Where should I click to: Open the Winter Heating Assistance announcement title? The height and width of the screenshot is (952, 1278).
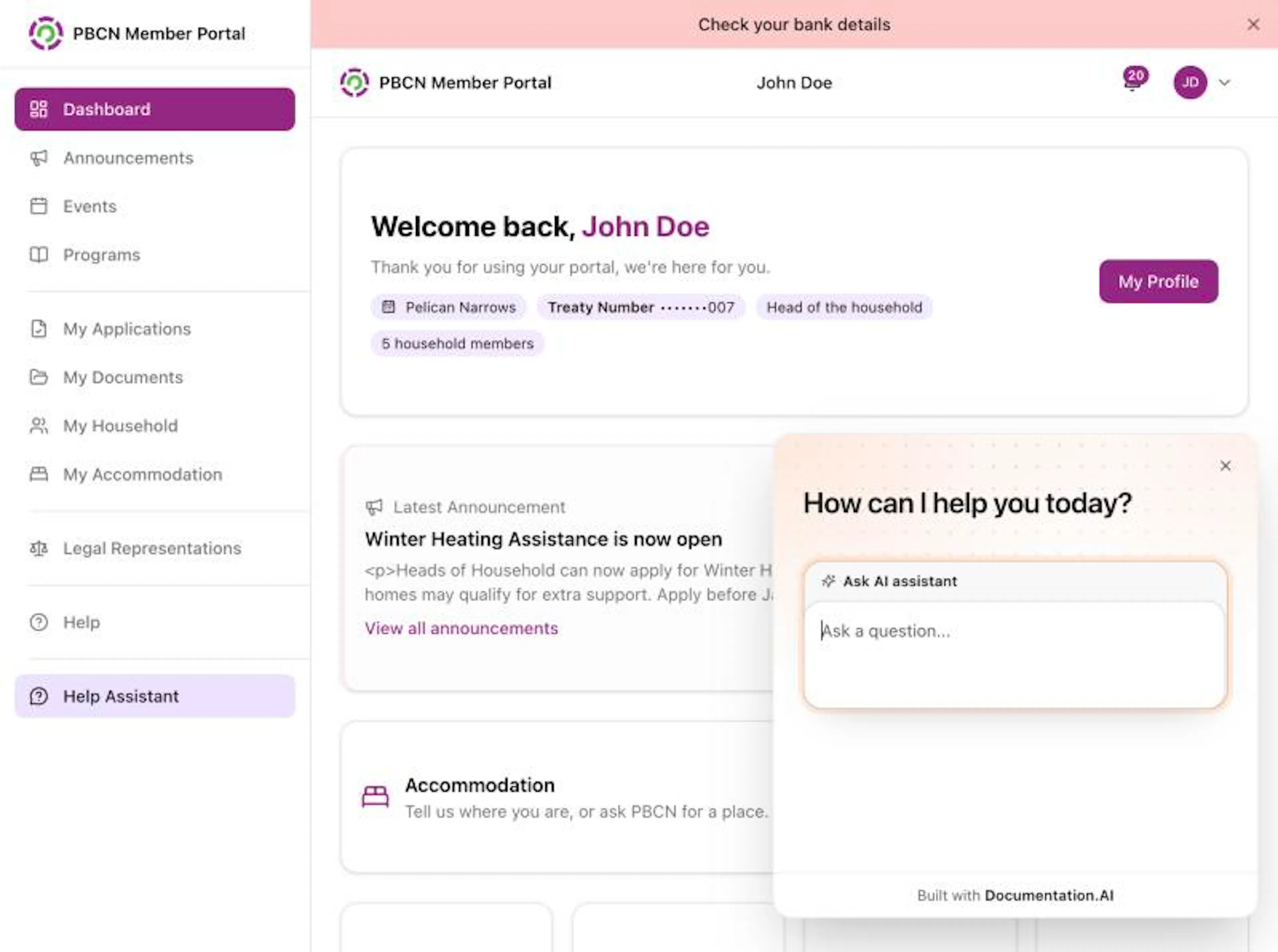pyautogui.click(x=543, y=539)
